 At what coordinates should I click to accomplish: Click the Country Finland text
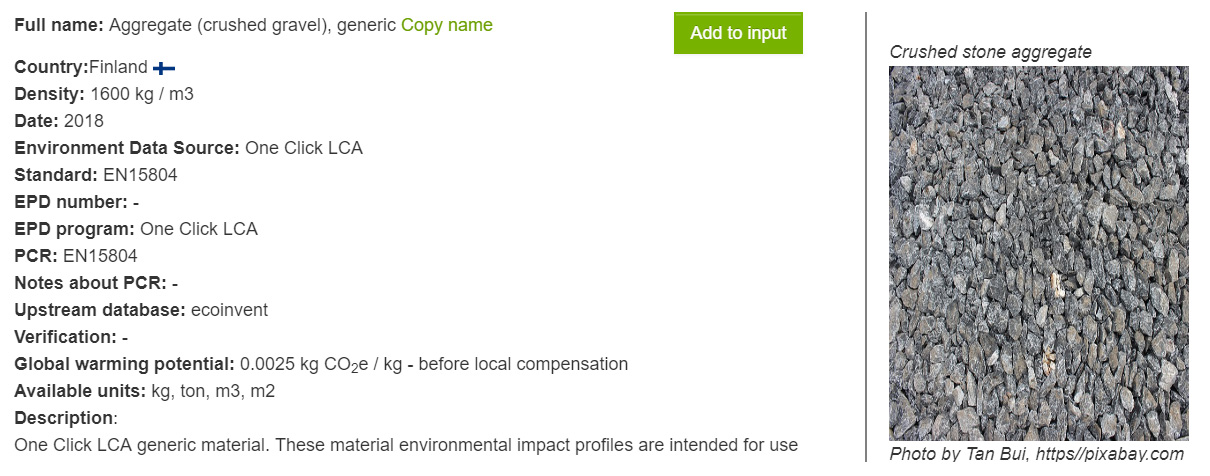point(81,68)
